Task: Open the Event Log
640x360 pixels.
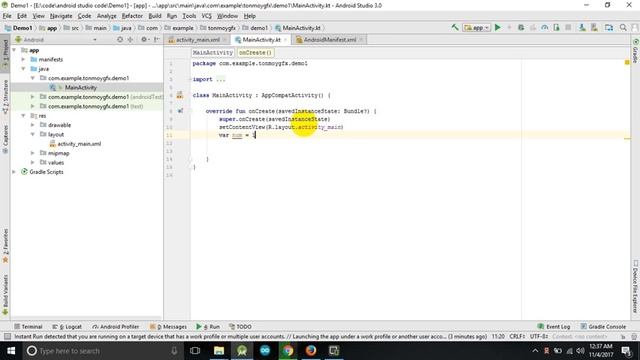Action: [x=554, y=327]
